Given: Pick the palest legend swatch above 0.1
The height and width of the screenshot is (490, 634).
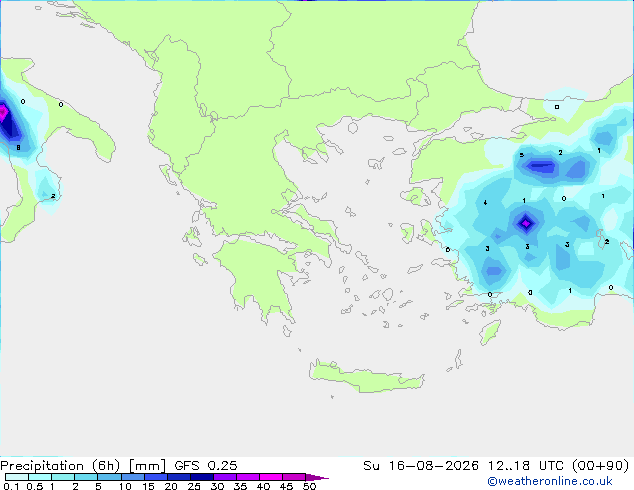Looking at the screenshot, I should coord(17,477).
